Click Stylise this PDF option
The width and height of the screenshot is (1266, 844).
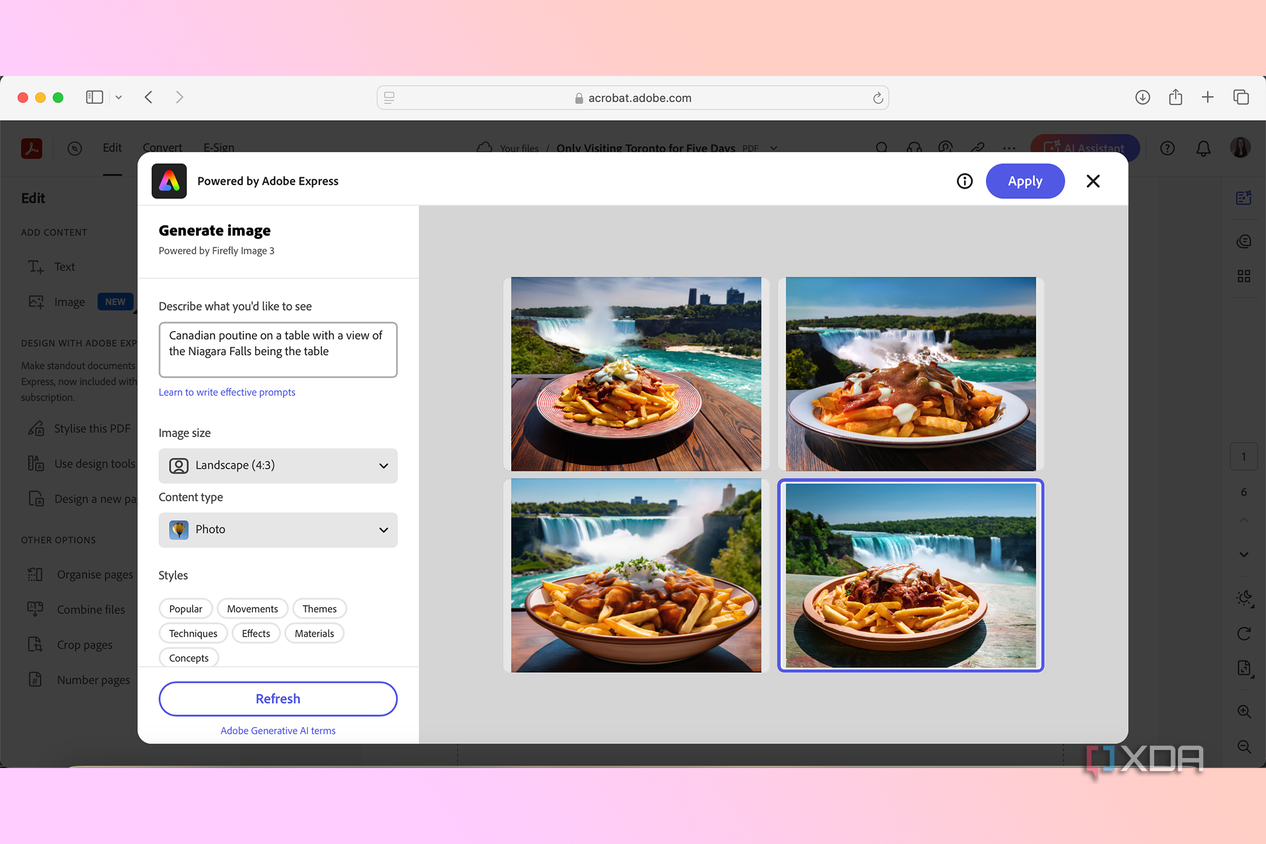pyautogui.click(x=80, y=429)
